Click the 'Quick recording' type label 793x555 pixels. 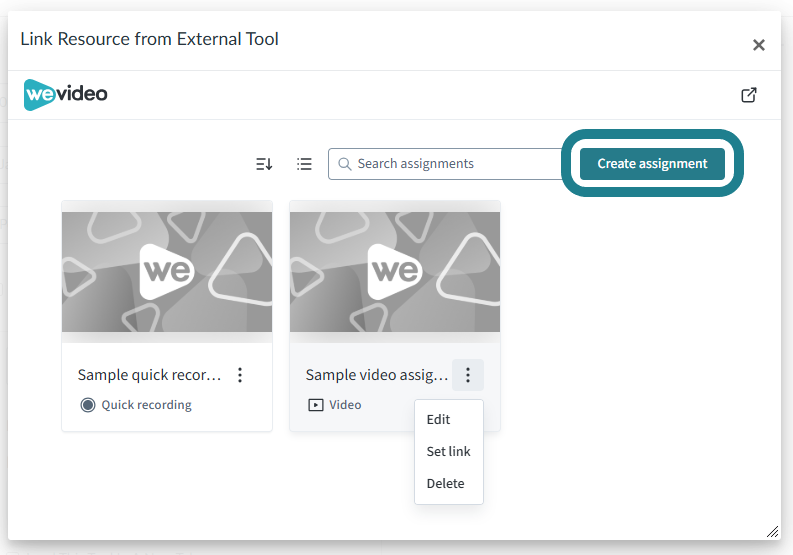click(x=147, y=405)
